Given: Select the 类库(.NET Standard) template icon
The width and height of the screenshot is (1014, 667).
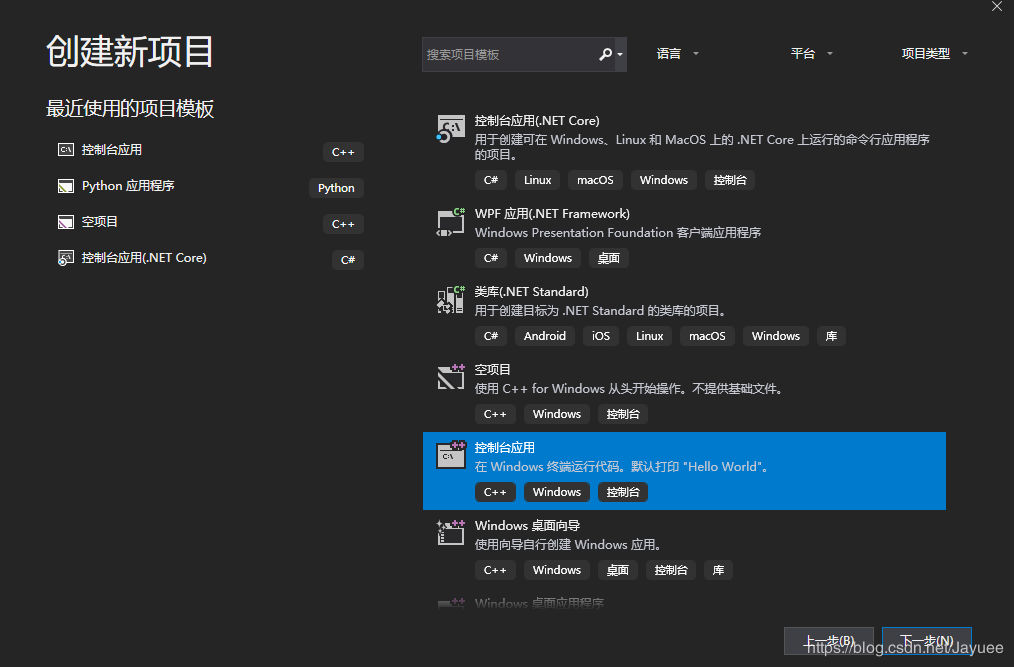Looking at the screenshot, I should click(x=451, y=299).
